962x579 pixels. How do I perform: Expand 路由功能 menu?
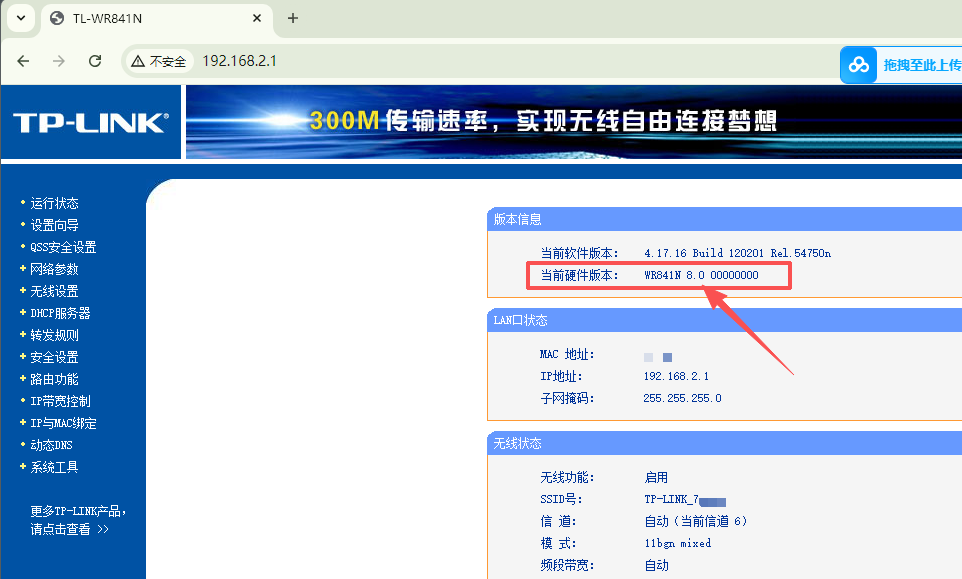click(x=55, y=379)
